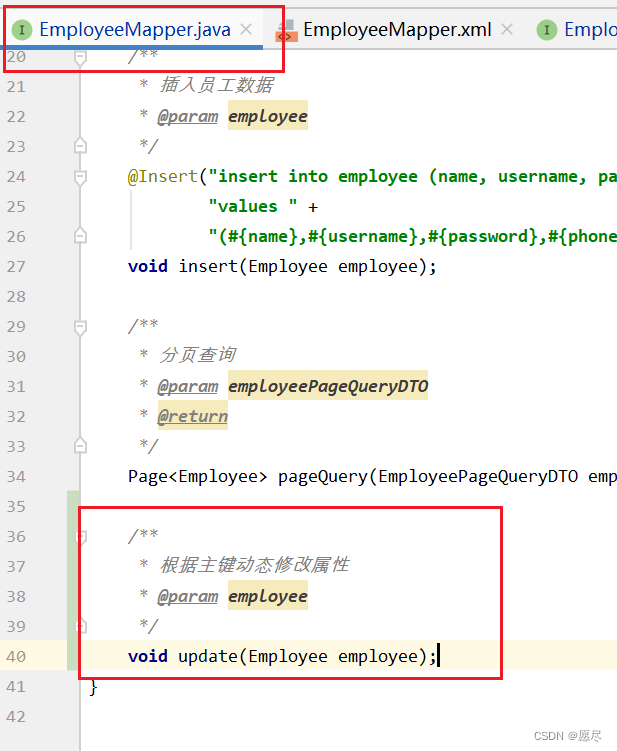
Task: Open the EmployeeMapper.xml tab
Action: (397, 30)
